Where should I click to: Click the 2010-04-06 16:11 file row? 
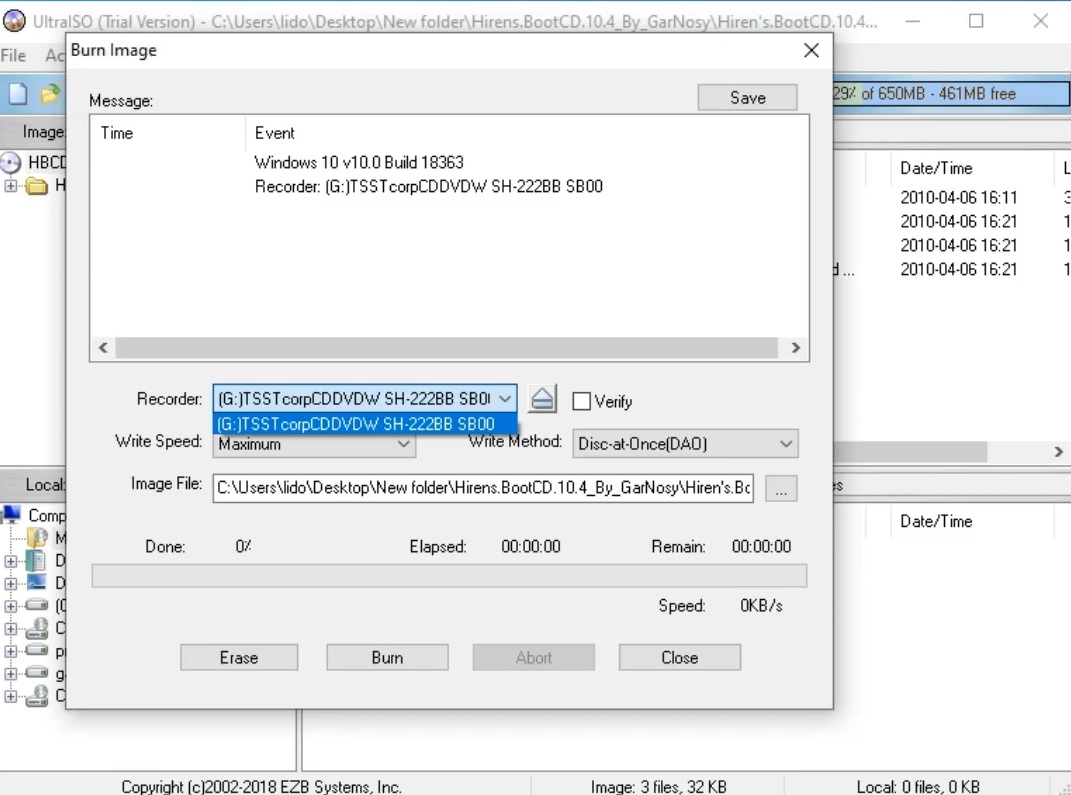click(959, 197)
